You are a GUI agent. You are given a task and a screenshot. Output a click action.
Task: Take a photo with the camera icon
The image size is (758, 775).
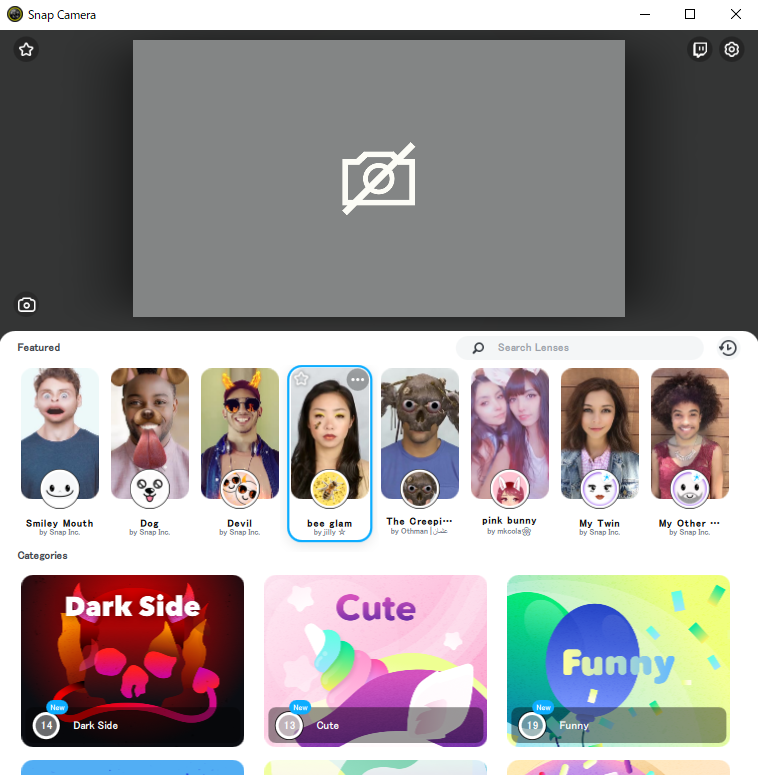point(27,304)
